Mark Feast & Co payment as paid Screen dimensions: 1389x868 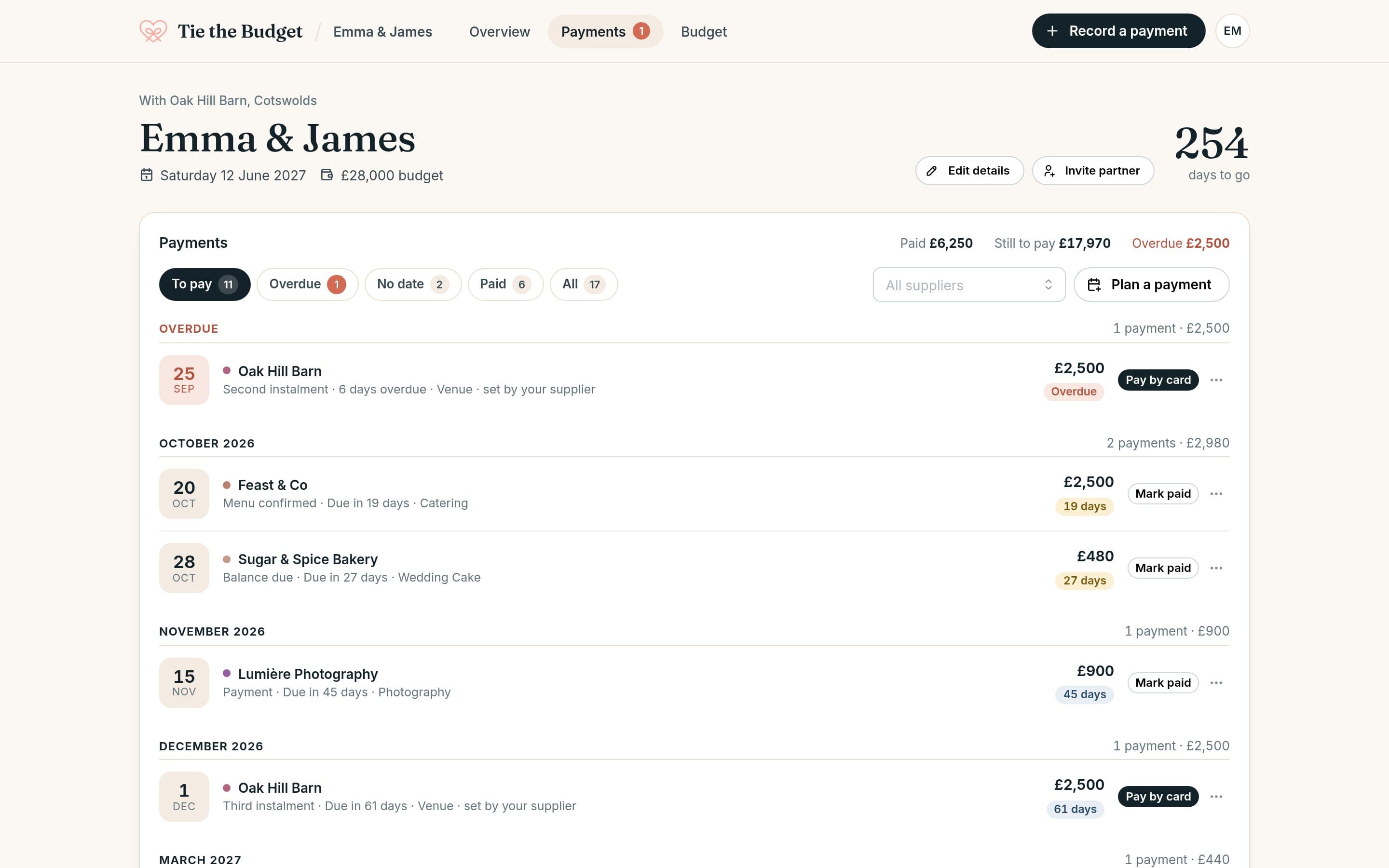pos(1163,494)
